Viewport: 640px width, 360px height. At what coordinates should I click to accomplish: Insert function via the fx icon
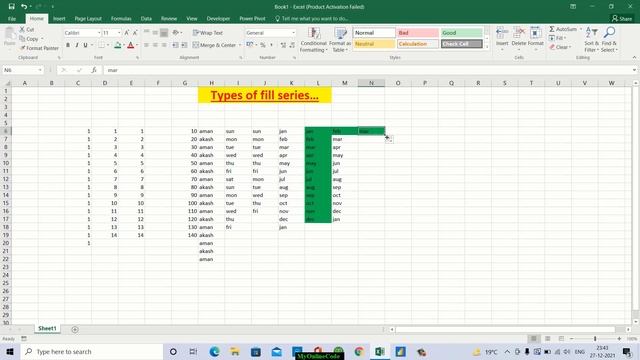[94, 70]
